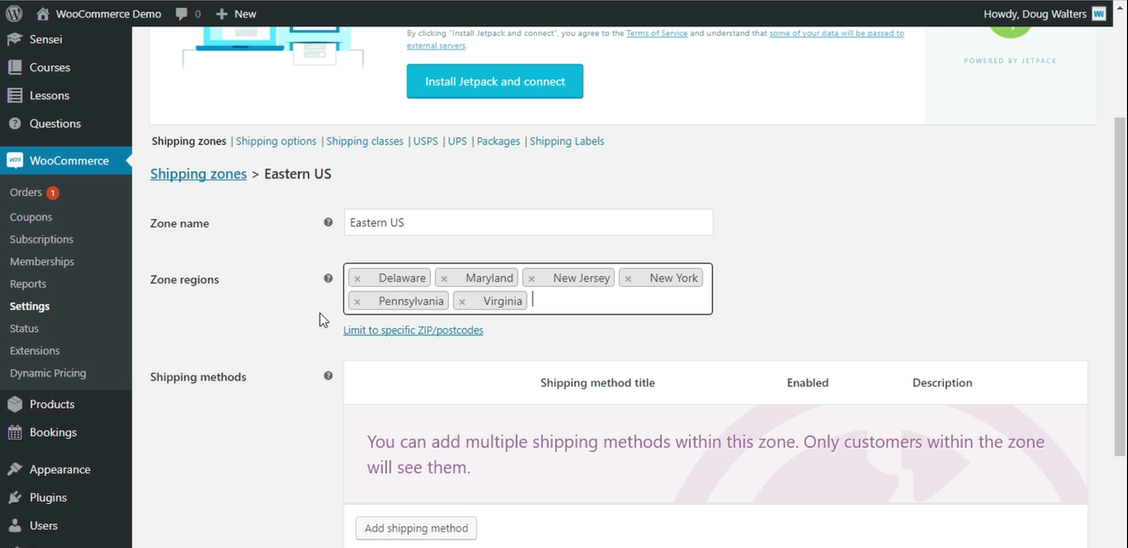1128x548 pixels.
Task: Open the Settings submenu item
Action: [x=29, y=306]
